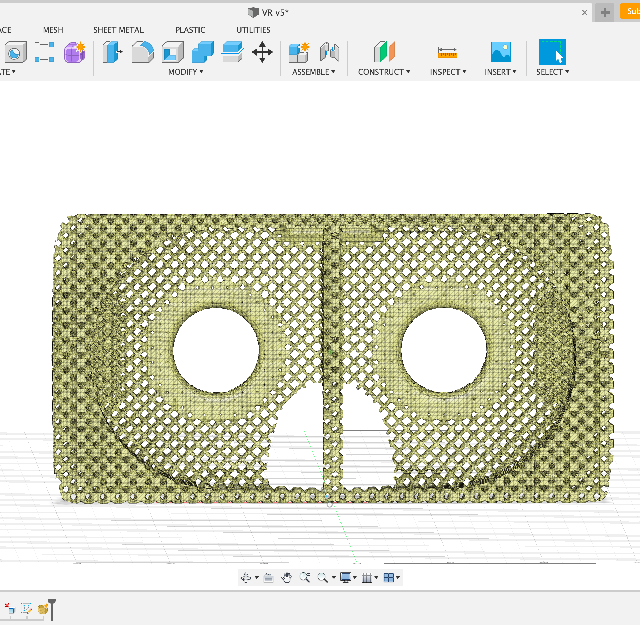
Task: Expand the MODIFY dropdown menu
Action: [x=185, y=72]
